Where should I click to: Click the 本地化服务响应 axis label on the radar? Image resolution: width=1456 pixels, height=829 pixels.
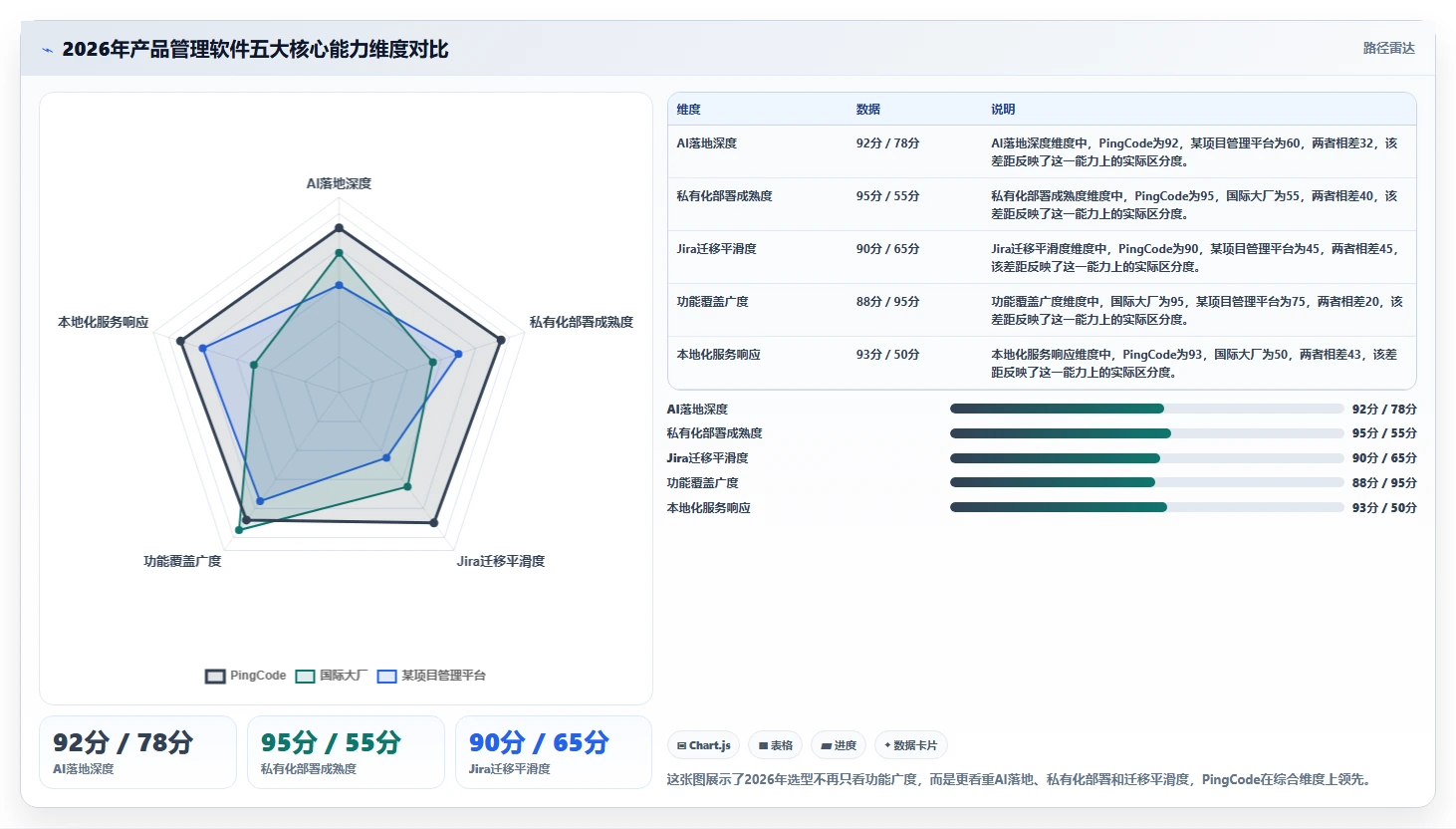(x=104, y=322)
